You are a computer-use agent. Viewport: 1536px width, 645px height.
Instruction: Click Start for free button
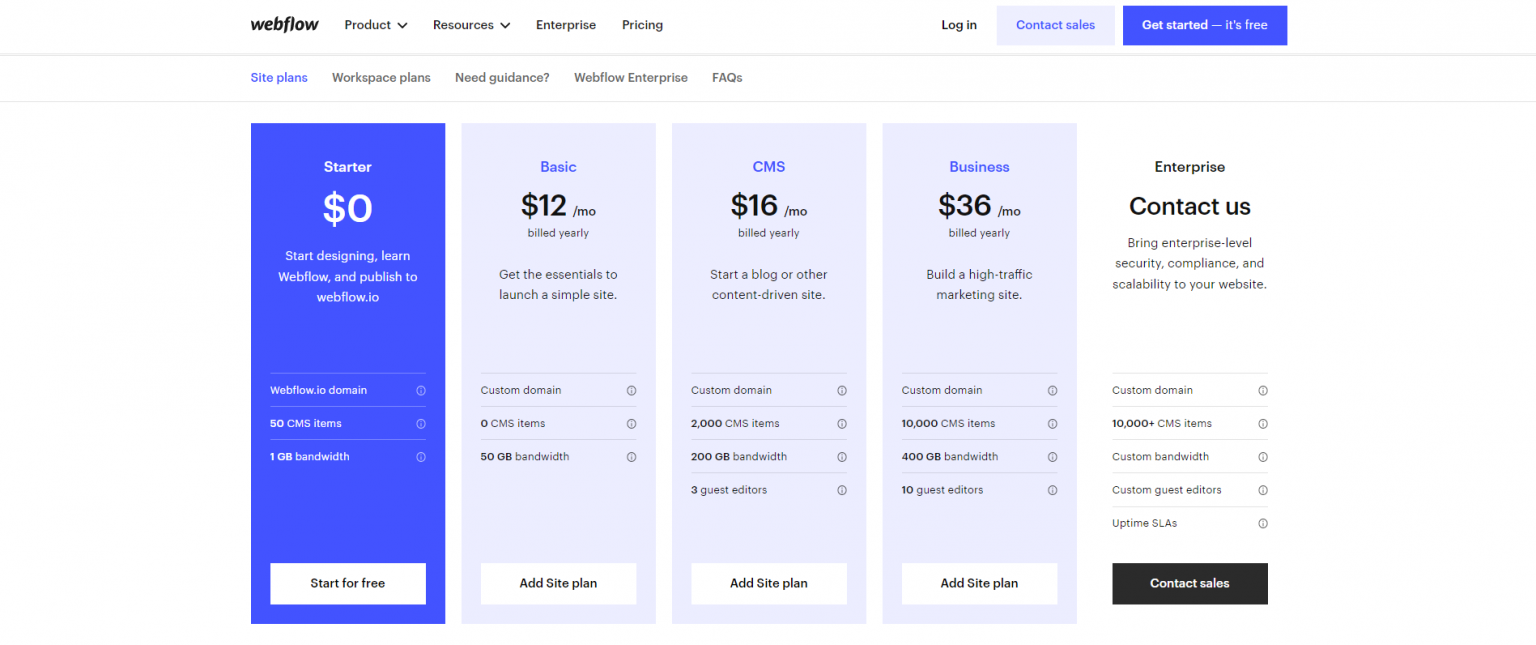point(348,583)
